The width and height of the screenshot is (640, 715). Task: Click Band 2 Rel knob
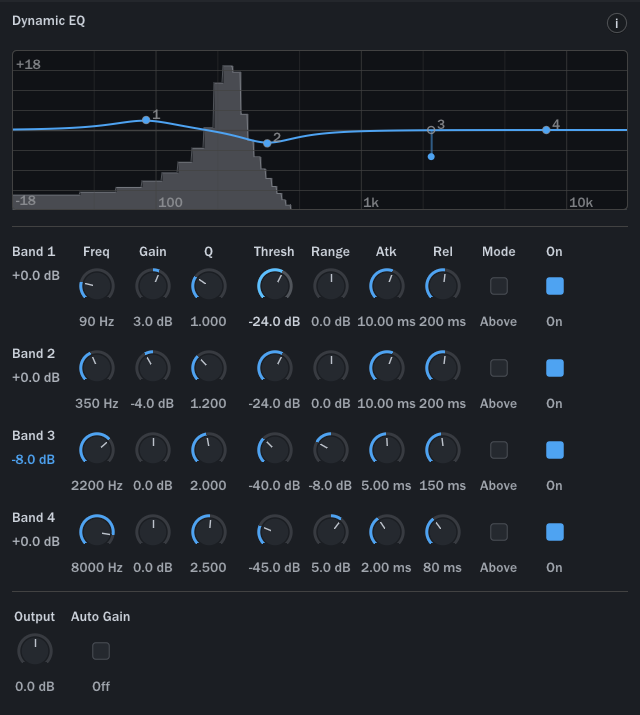[443, 368]
